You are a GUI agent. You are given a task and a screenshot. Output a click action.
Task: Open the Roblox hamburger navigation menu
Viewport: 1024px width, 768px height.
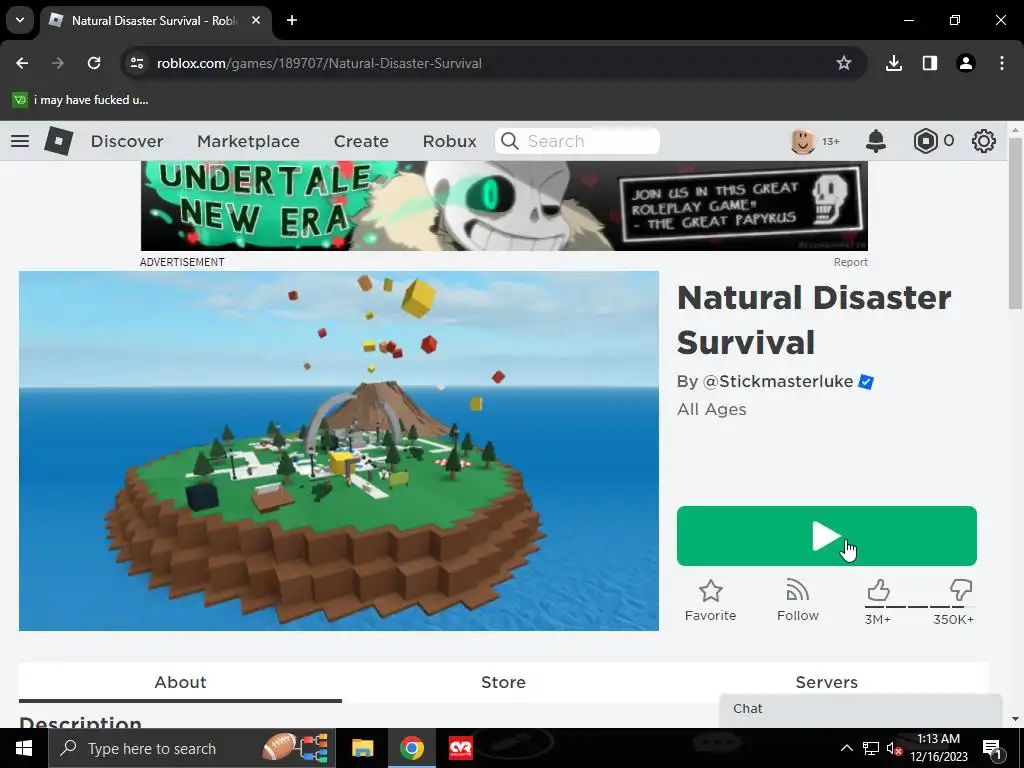click(x=20, y=141)
